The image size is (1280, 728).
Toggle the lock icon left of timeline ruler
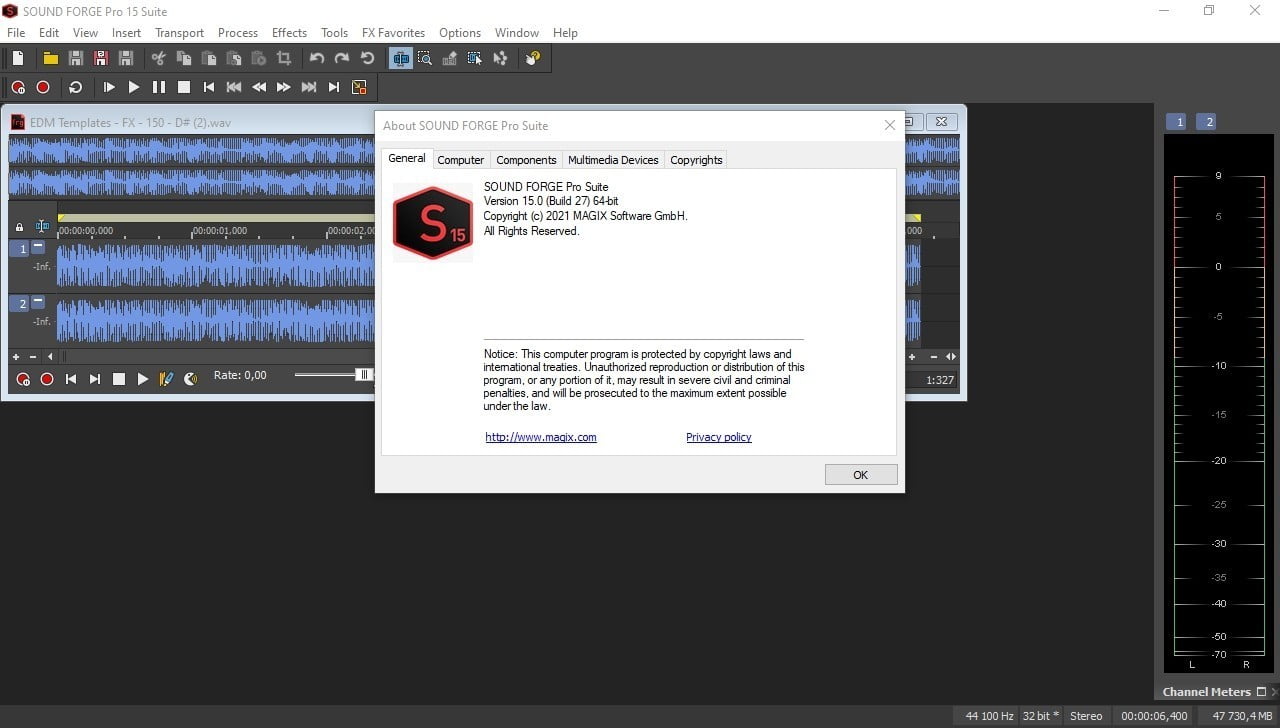pos(19,228)
